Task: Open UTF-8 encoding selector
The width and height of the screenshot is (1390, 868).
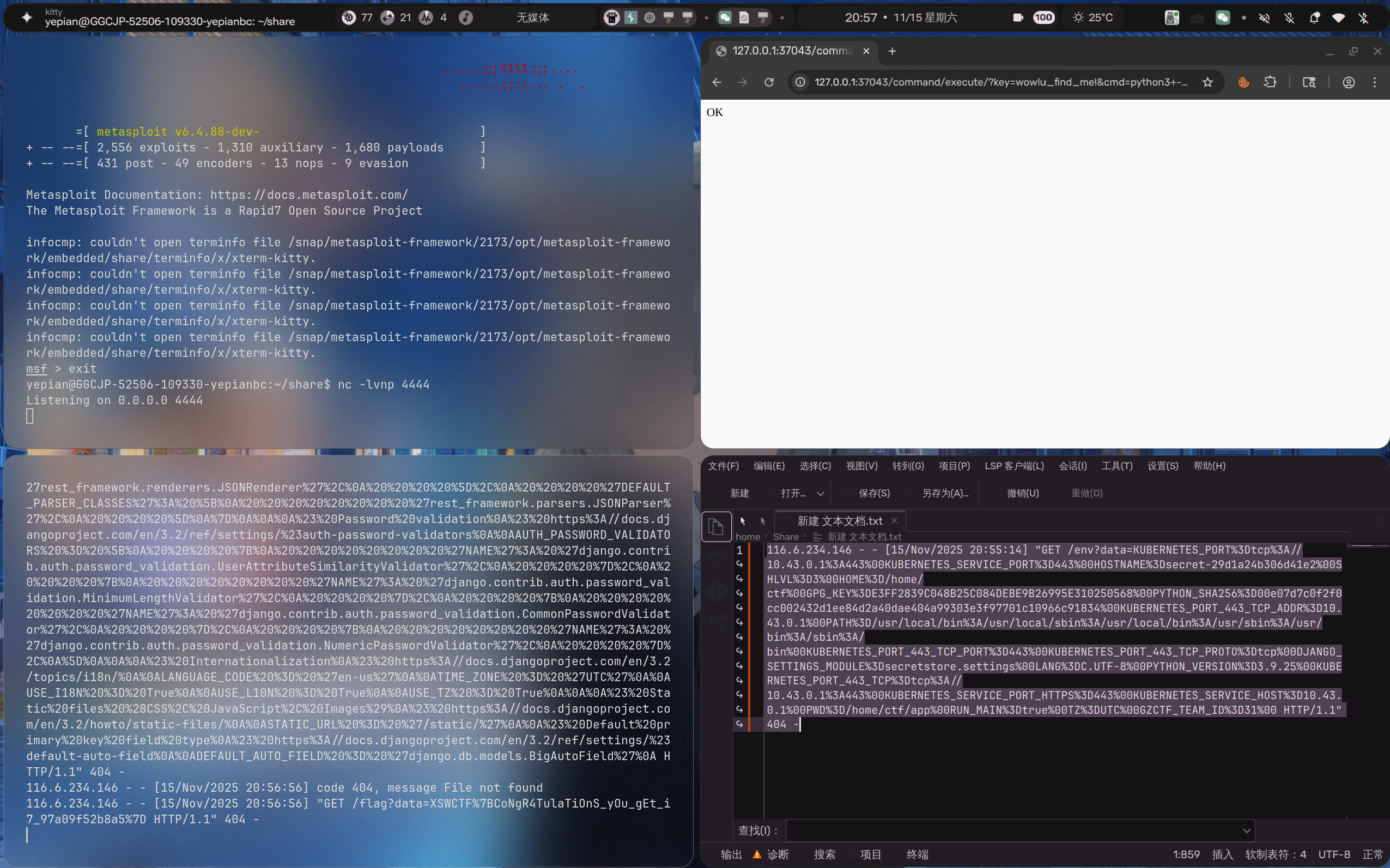Action: [1334, 854]
